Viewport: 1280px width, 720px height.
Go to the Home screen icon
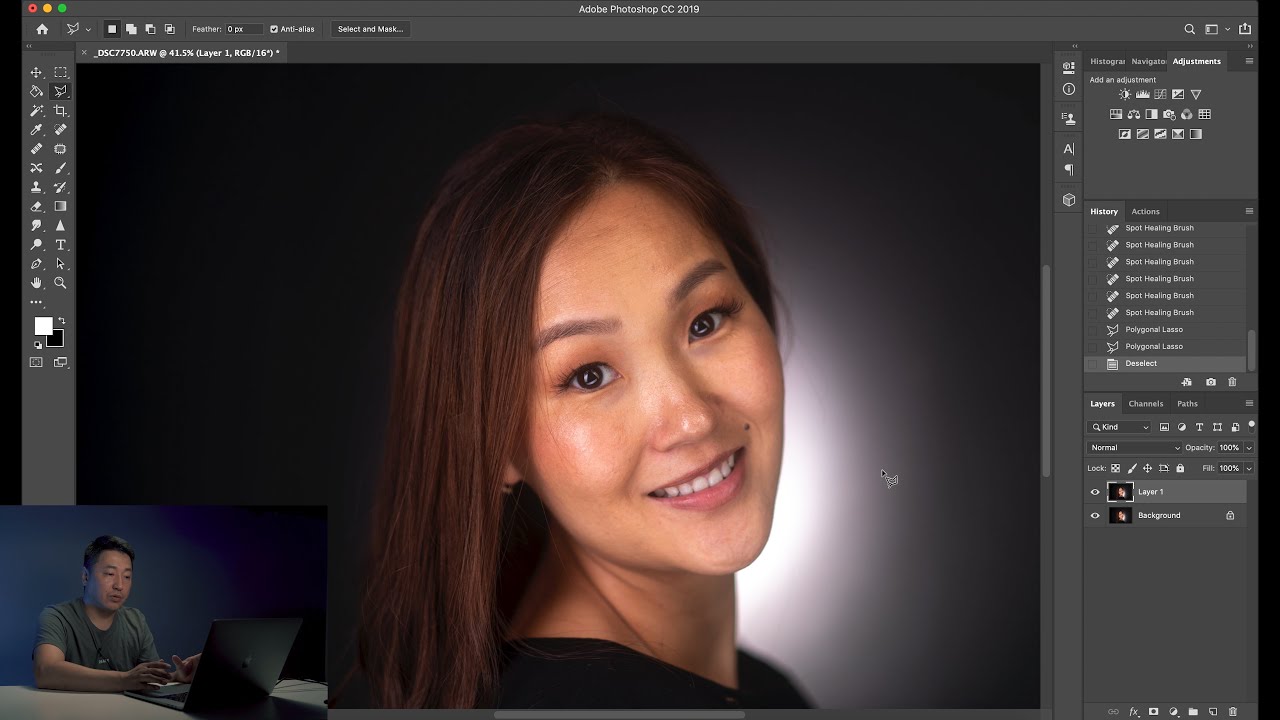click(x=41, y=29)
